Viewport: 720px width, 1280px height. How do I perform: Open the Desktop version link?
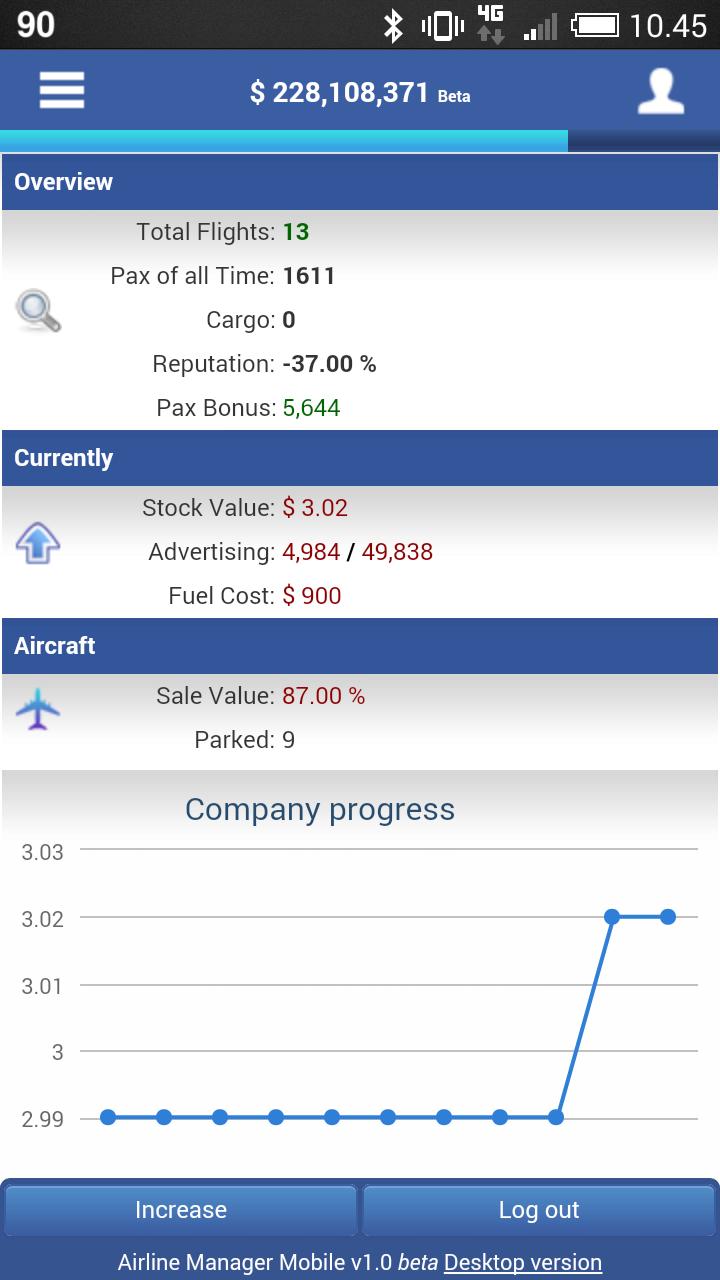[x=523, y=1262]
